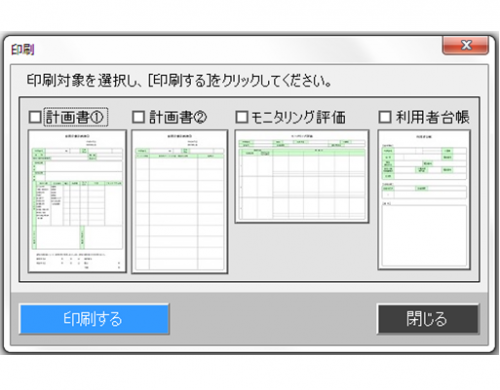Select the 利用者台帳 preview thumbnail
Image resolution: width=500 pixels, height=390 pixels.
point(424,200)
